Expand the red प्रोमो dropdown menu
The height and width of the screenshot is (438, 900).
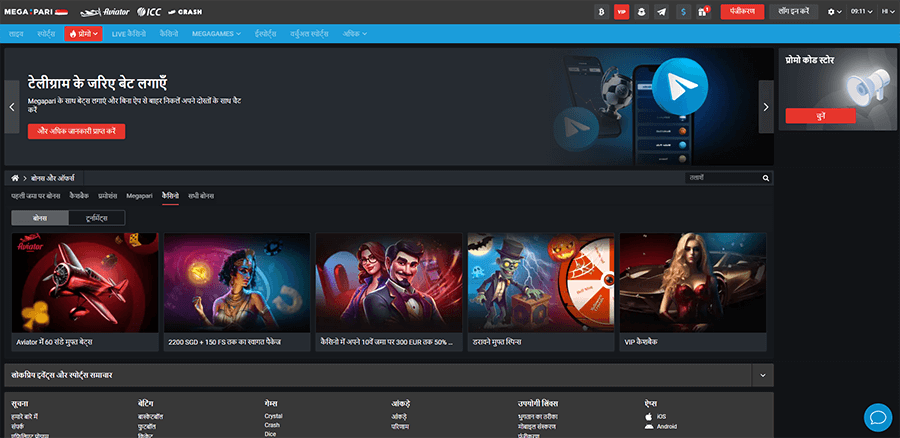point(83,34)
